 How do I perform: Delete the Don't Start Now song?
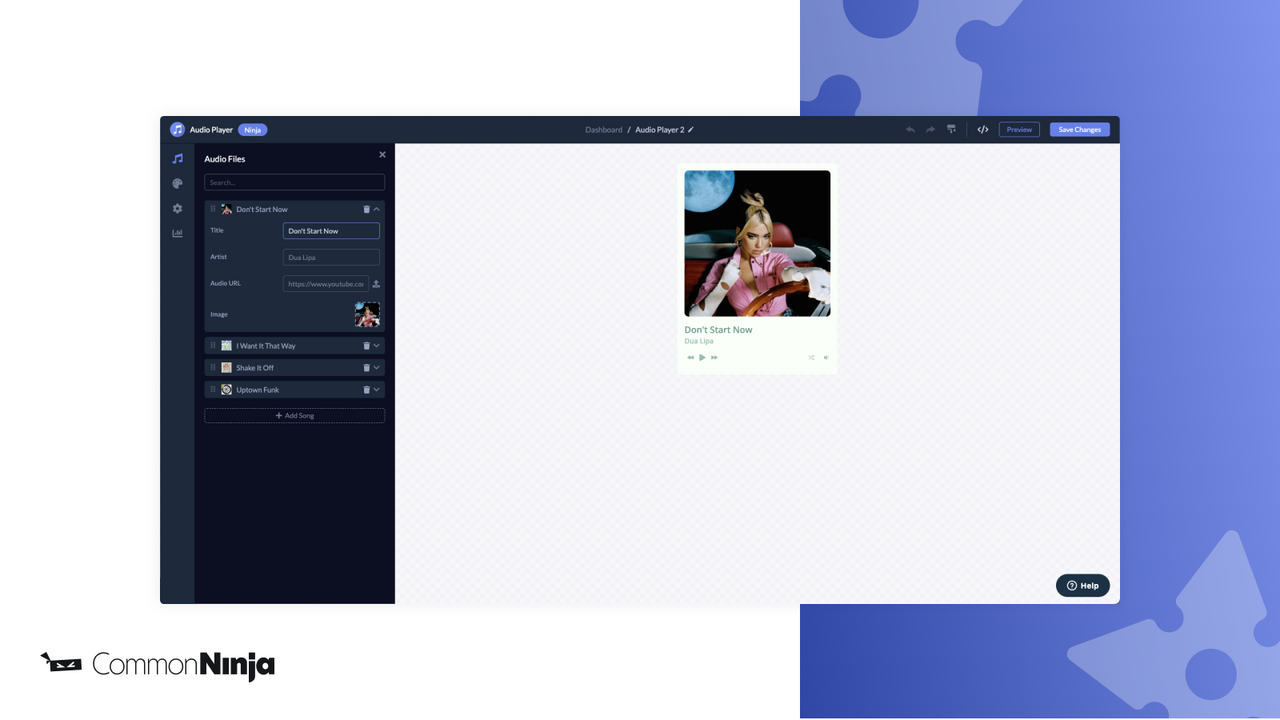pos(366,209)
